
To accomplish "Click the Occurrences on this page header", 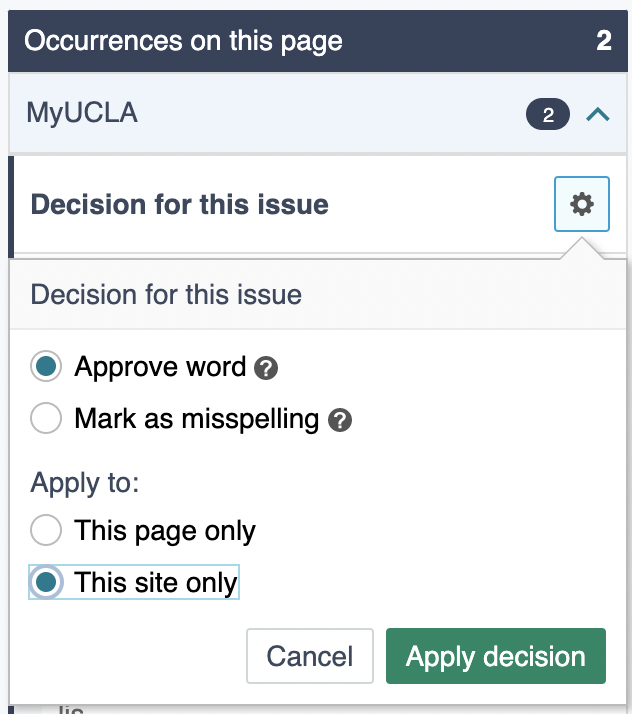I will tap(183, 41).
